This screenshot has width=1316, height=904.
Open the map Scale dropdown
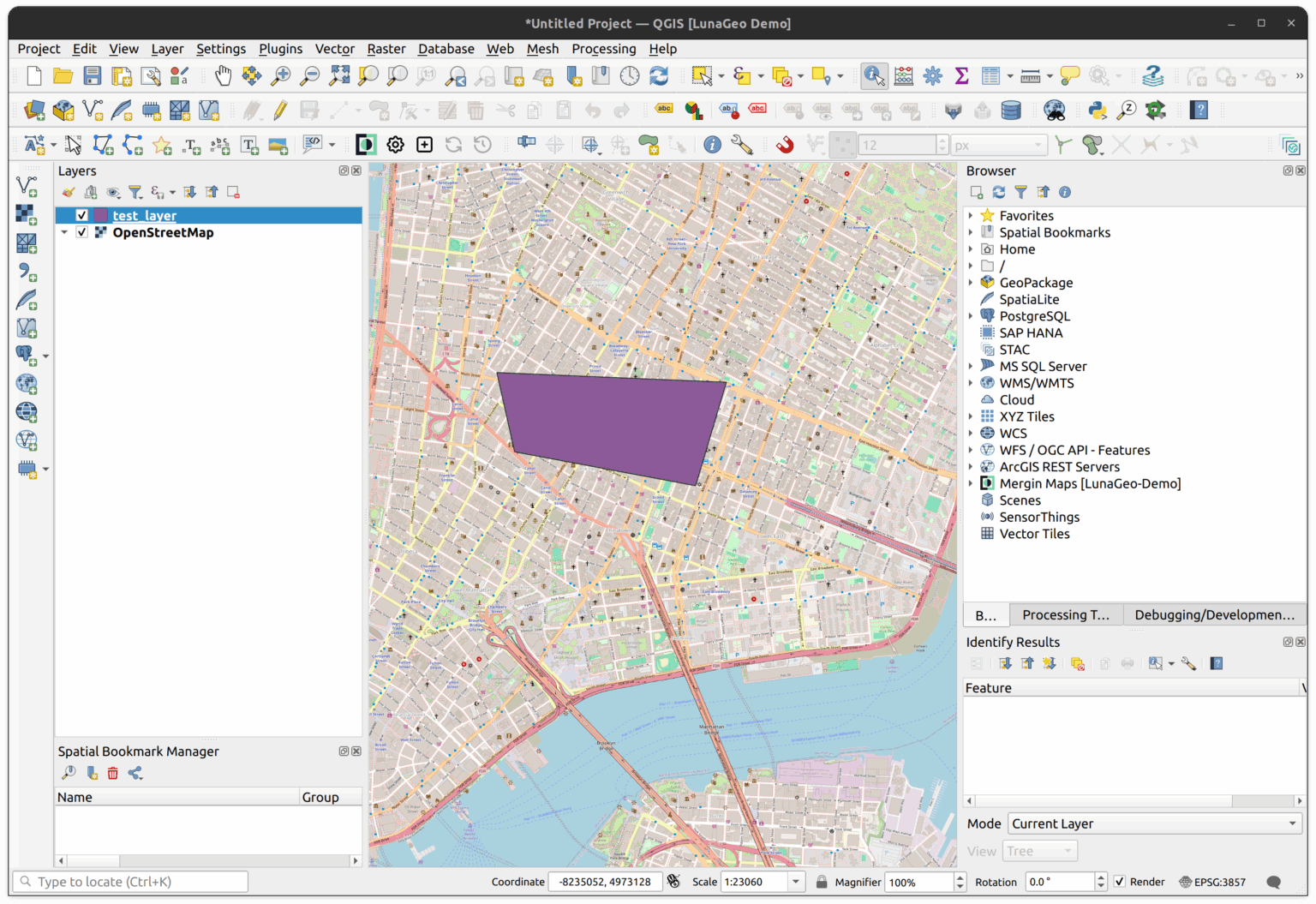796,882
